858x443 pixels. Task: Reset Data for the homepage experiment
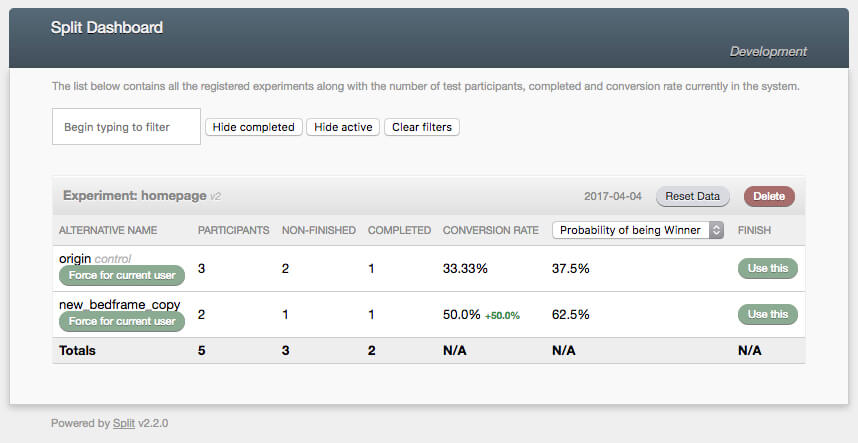point(693,196)
